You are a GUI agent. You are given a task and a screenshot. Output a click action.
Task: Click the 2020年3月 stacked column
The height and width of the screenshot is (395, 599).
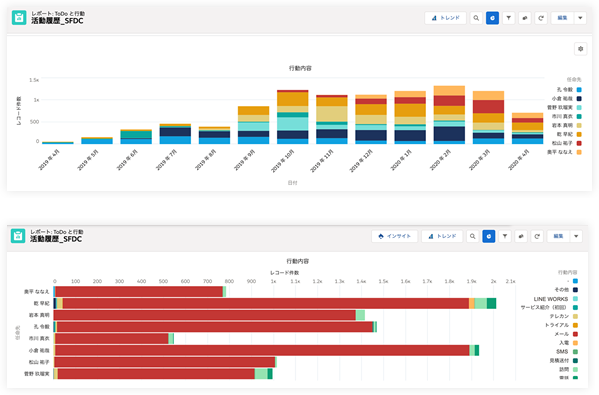[488, 118]
